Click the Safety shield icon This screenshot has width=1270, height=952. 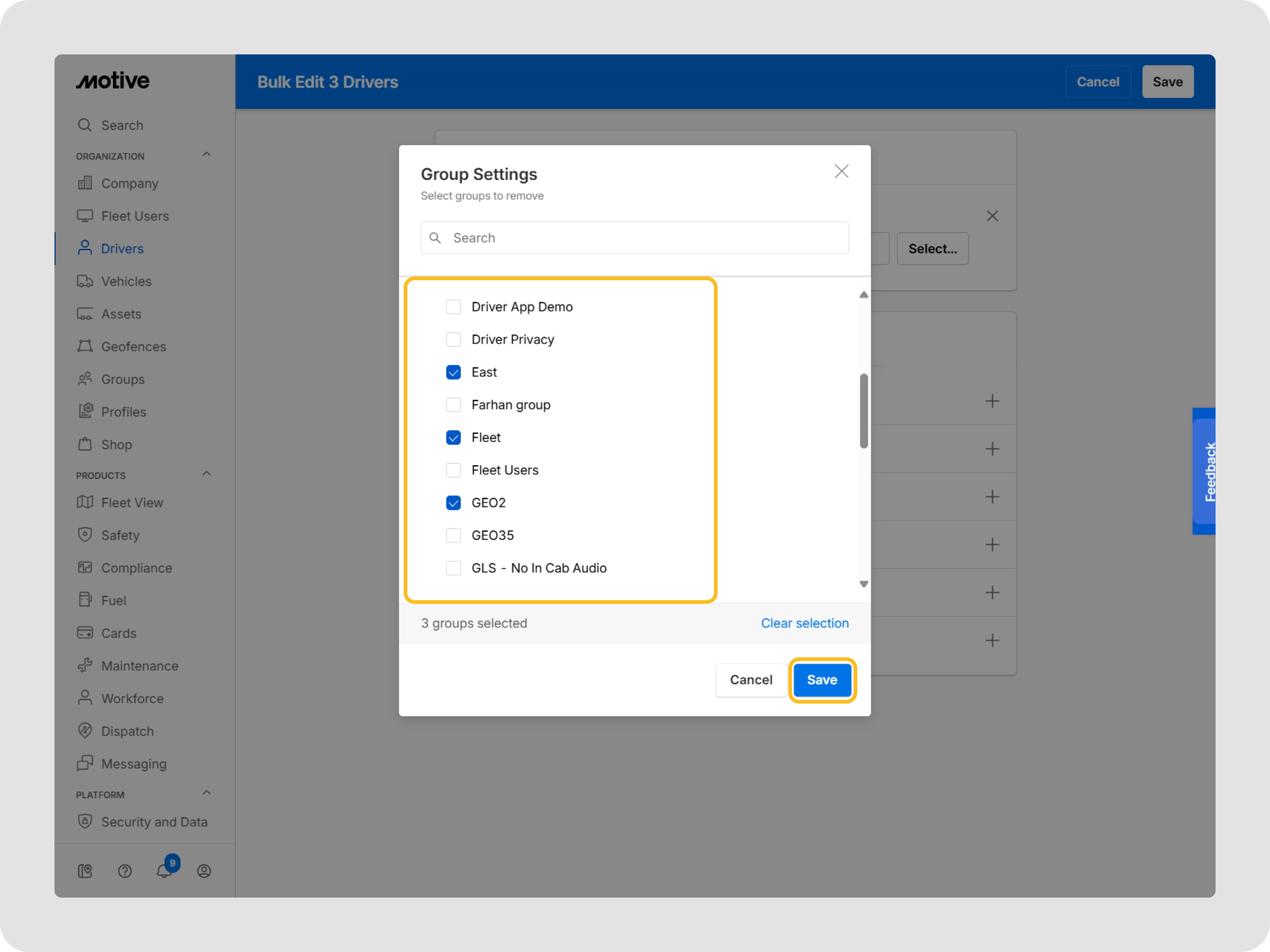pos(85,535)
